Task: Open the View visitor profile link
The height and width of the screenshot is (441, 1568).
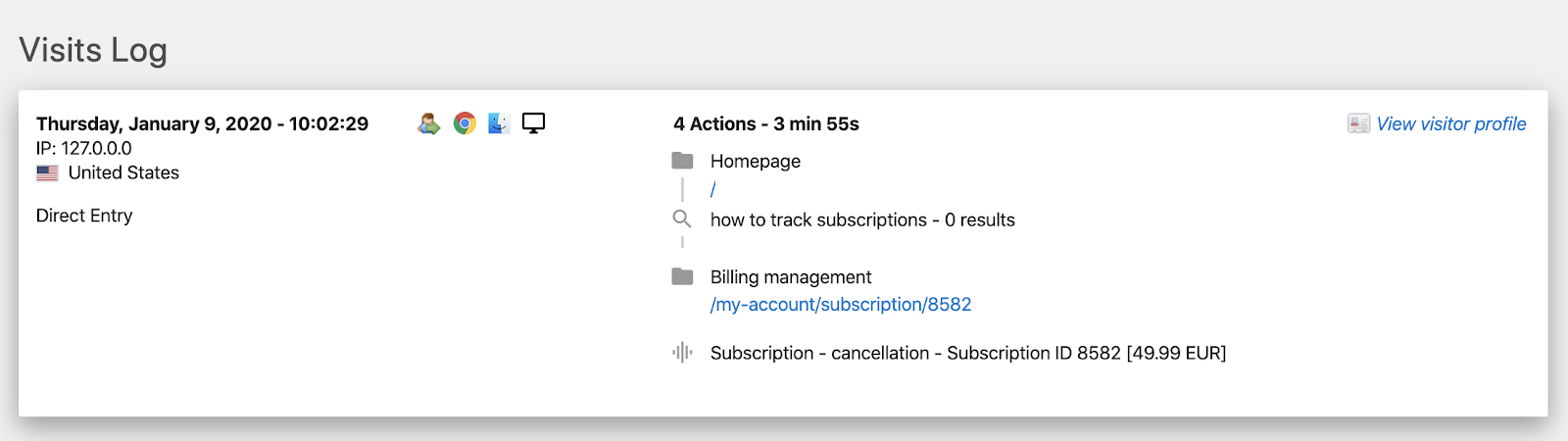Action: point(1450,124)
